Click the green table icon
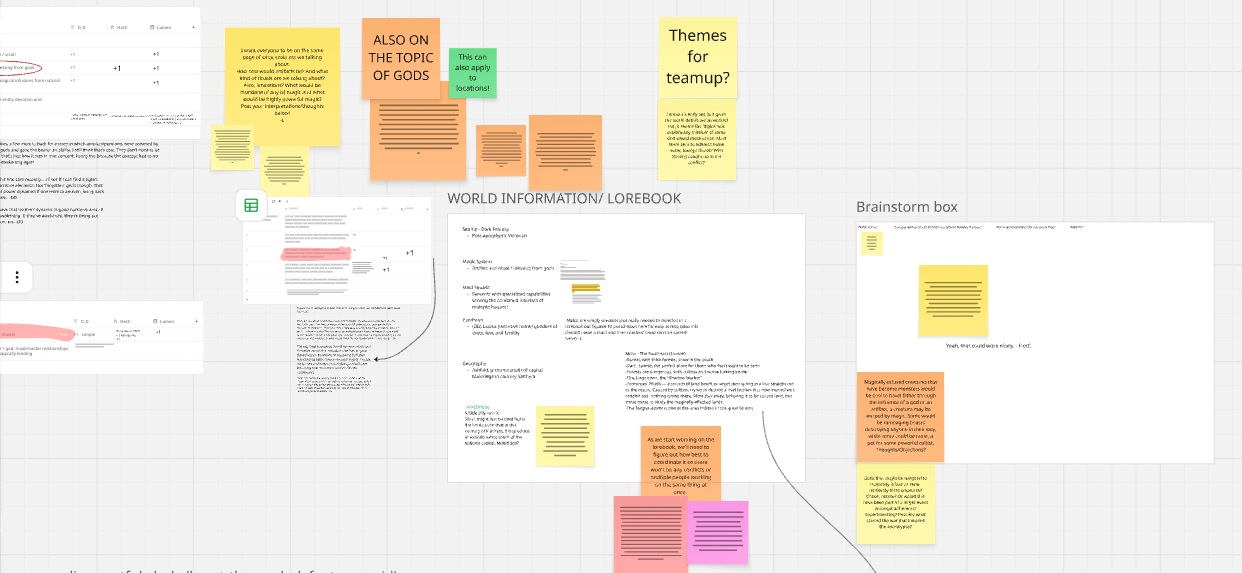Image resolution: width=1242 pixels, height=573 pixels. 251,206
